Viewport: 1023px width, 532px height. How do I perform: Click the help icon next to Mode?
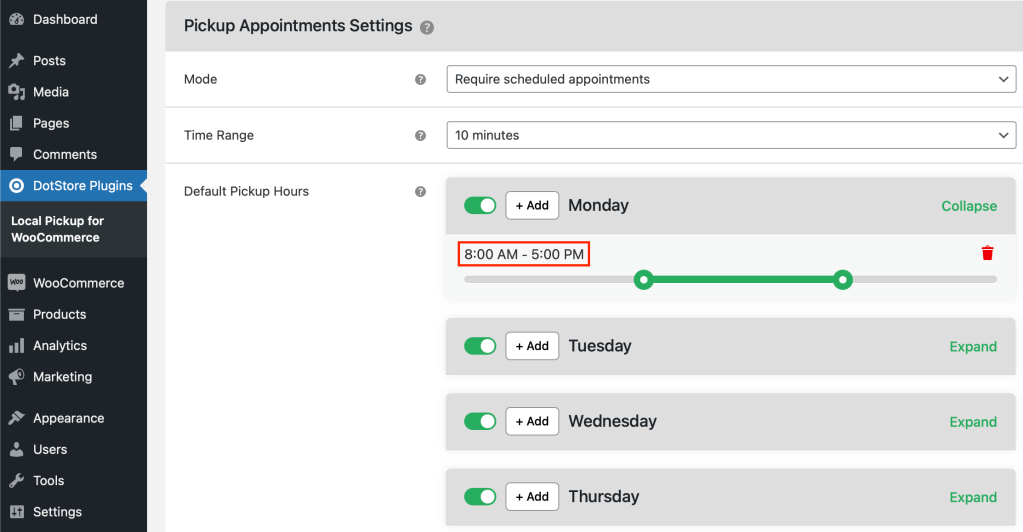click(420, 80)
